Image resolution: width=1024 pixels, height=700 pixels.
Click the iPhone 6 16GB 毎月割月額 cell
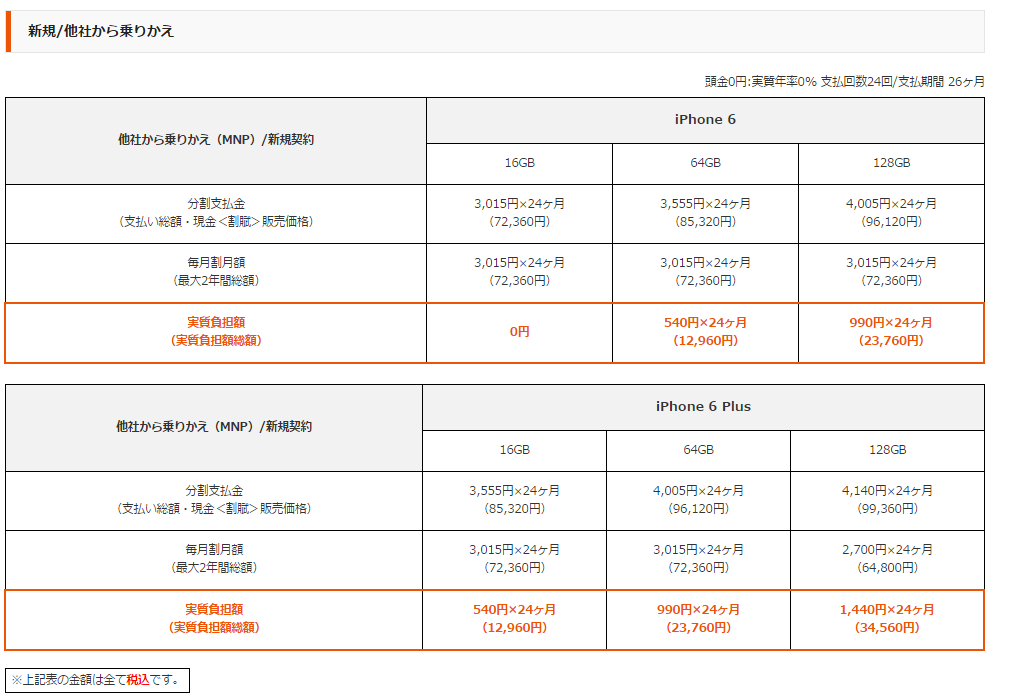(x=520, y=272)
